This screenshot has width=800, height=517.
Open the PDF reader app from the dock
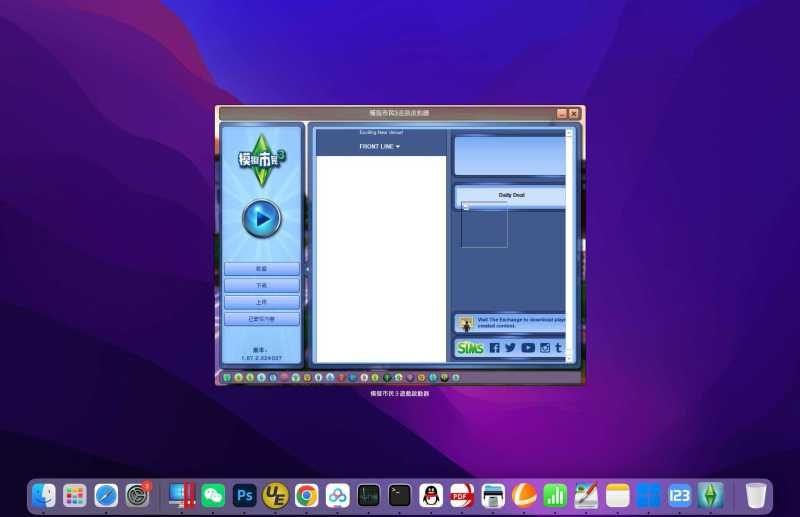pos(462,496)
